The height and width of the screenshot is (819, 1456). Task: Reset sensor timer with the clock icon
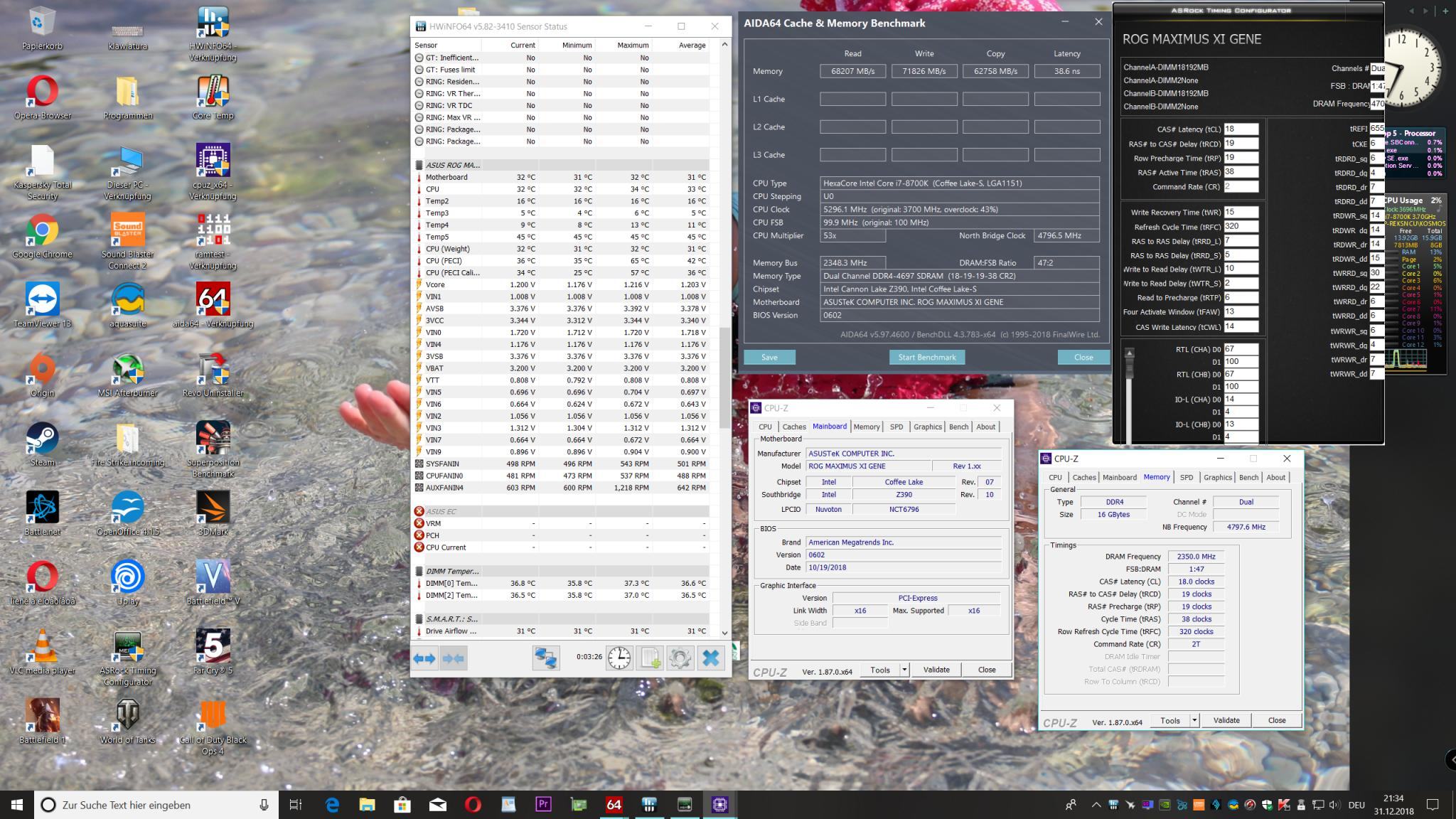point(619,658)
